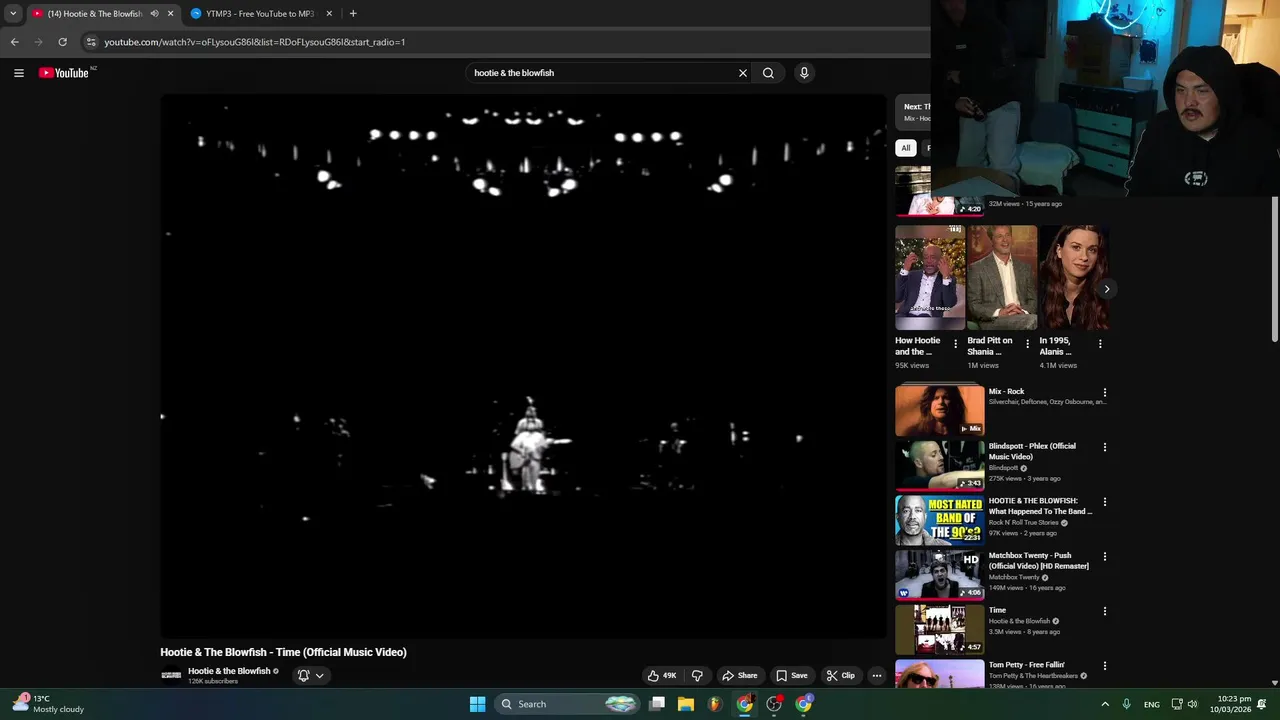Image resolution: width=1280 pixels, height=720 pixels.
Task: Open options for Alanis short
Action: point(1100,344)
